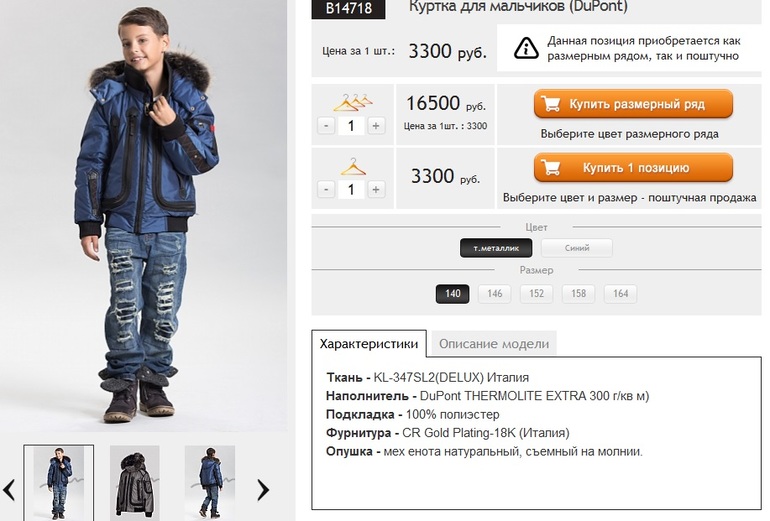Open the Характеристики tab

(369, 343)
